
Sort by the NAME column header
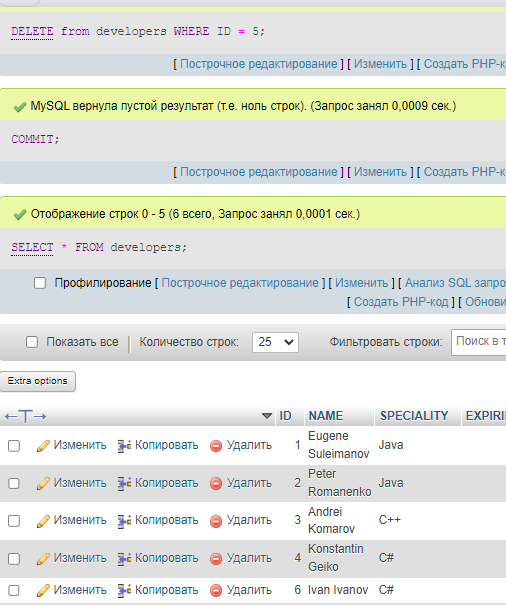click(326, 416)
